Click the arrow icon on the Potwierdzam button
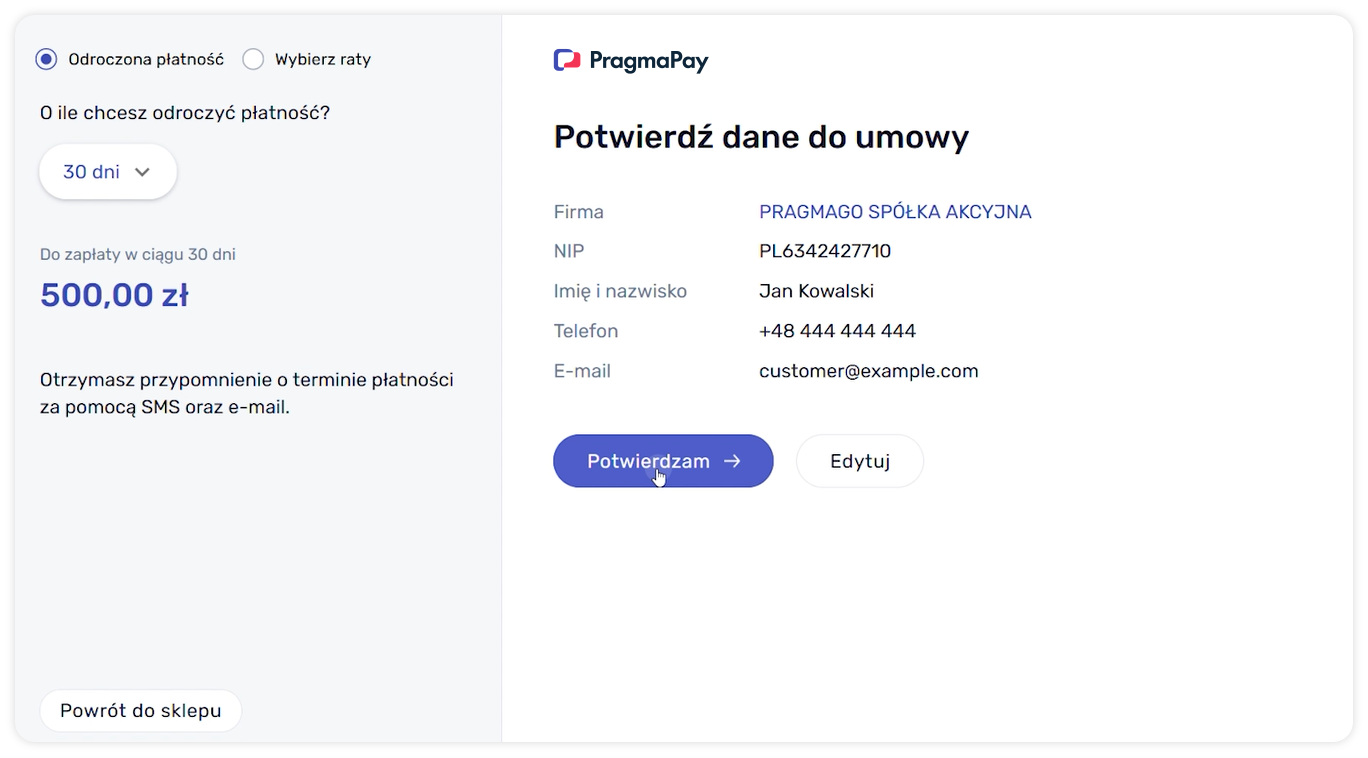Viewport: 1368px width, 758px height. point(732,461)
